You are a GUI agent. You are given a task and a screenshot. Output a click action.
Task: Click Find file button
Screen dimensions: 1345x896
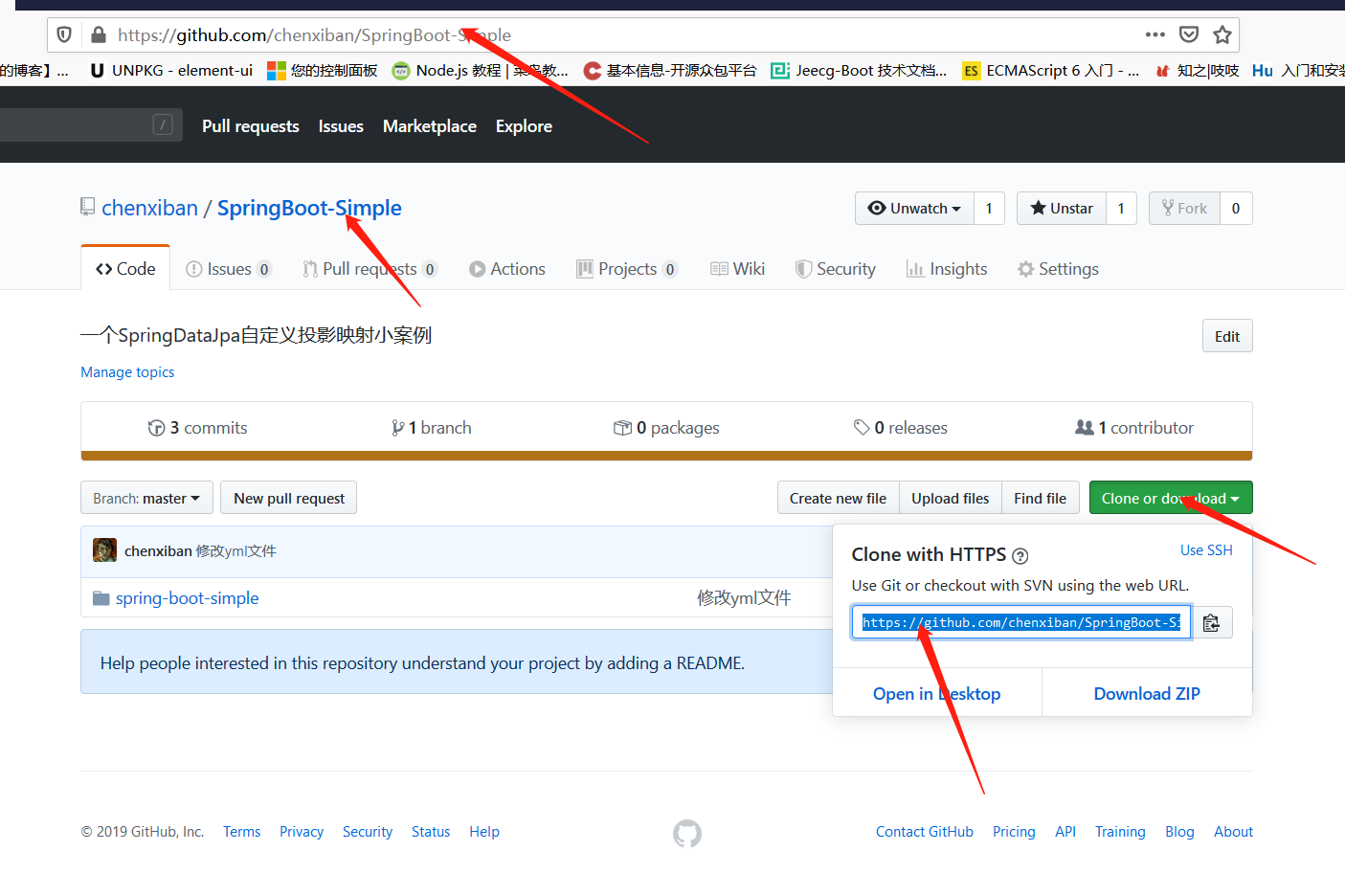tap(1041, 498)
